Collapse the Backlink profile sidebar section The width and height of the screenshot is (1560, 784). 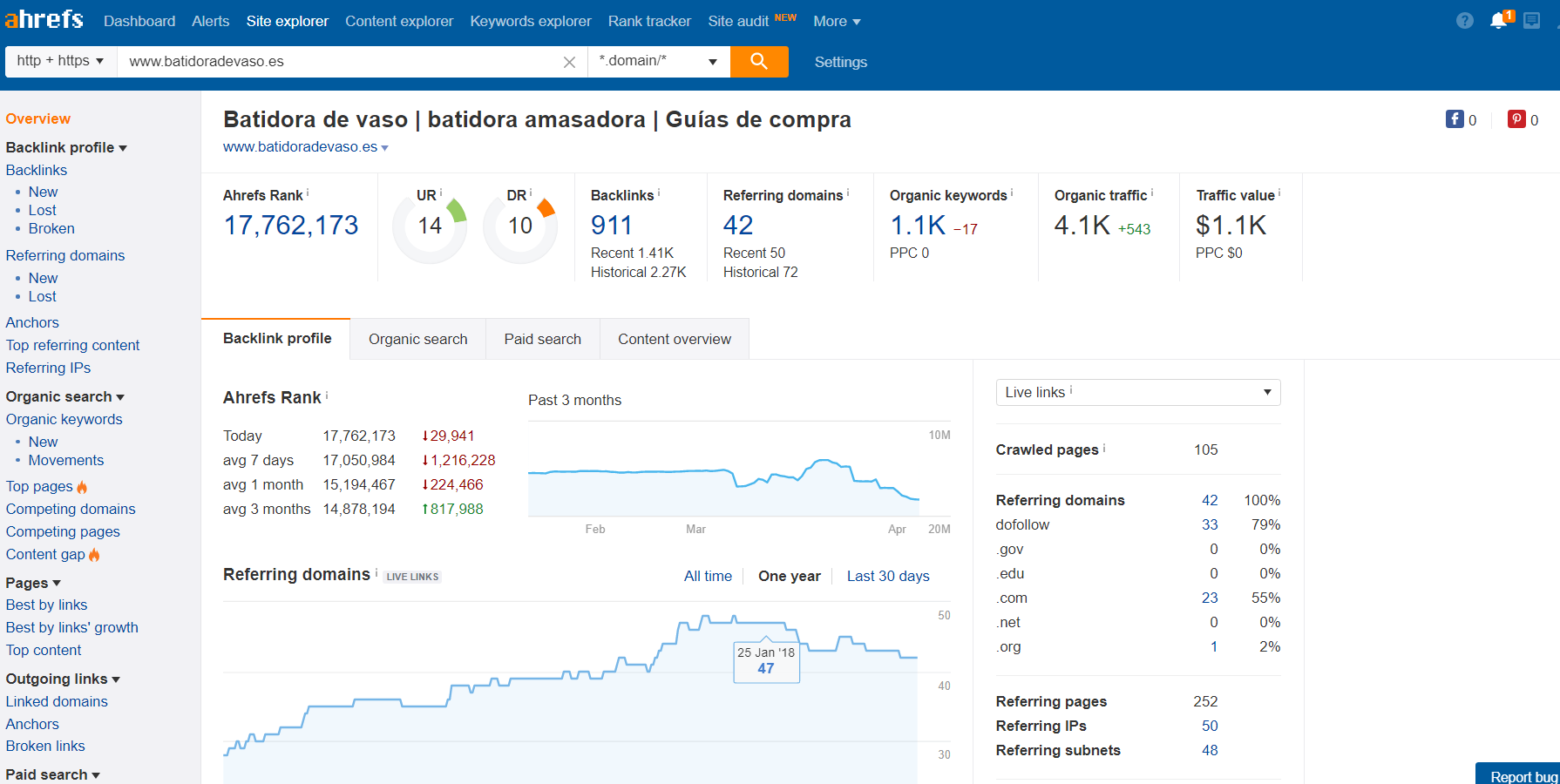coord(66,147)
